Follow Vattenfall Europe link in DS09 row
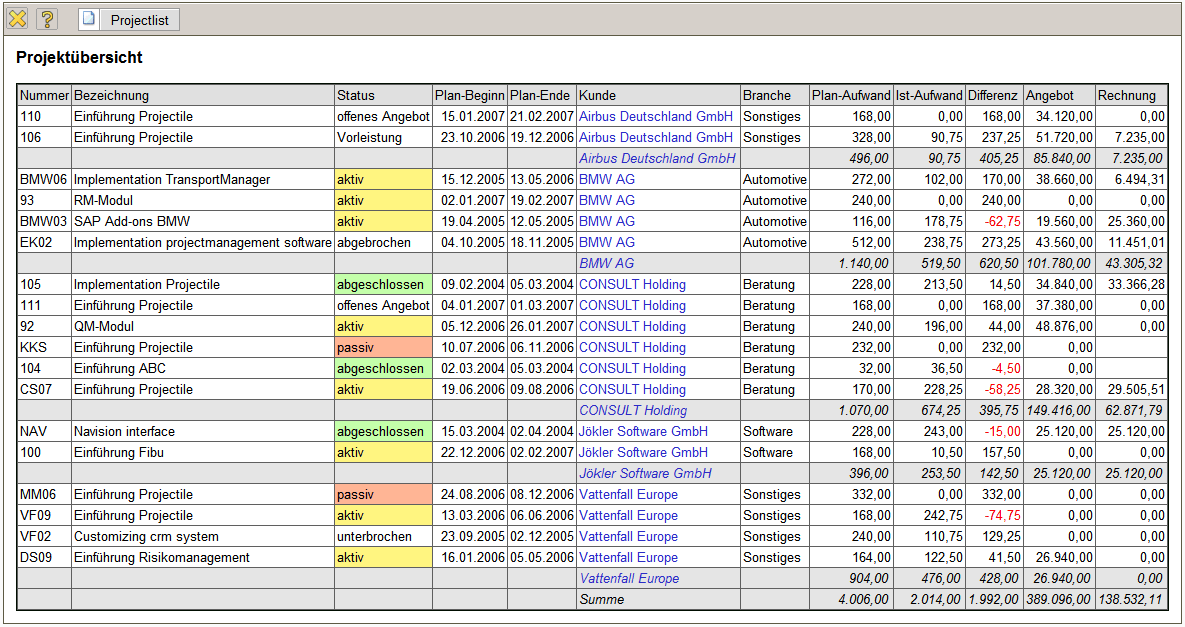1185x627 pixels. pyautogui.click(x=628, y=558)
